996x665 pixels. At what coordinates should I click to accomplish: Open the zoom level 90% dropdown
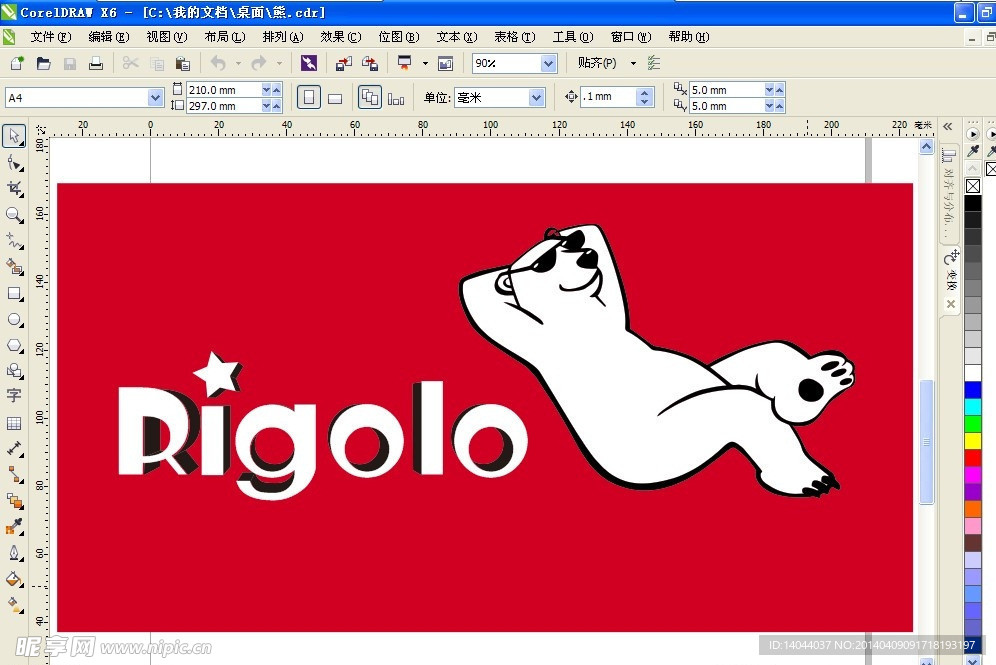[548, 63]
